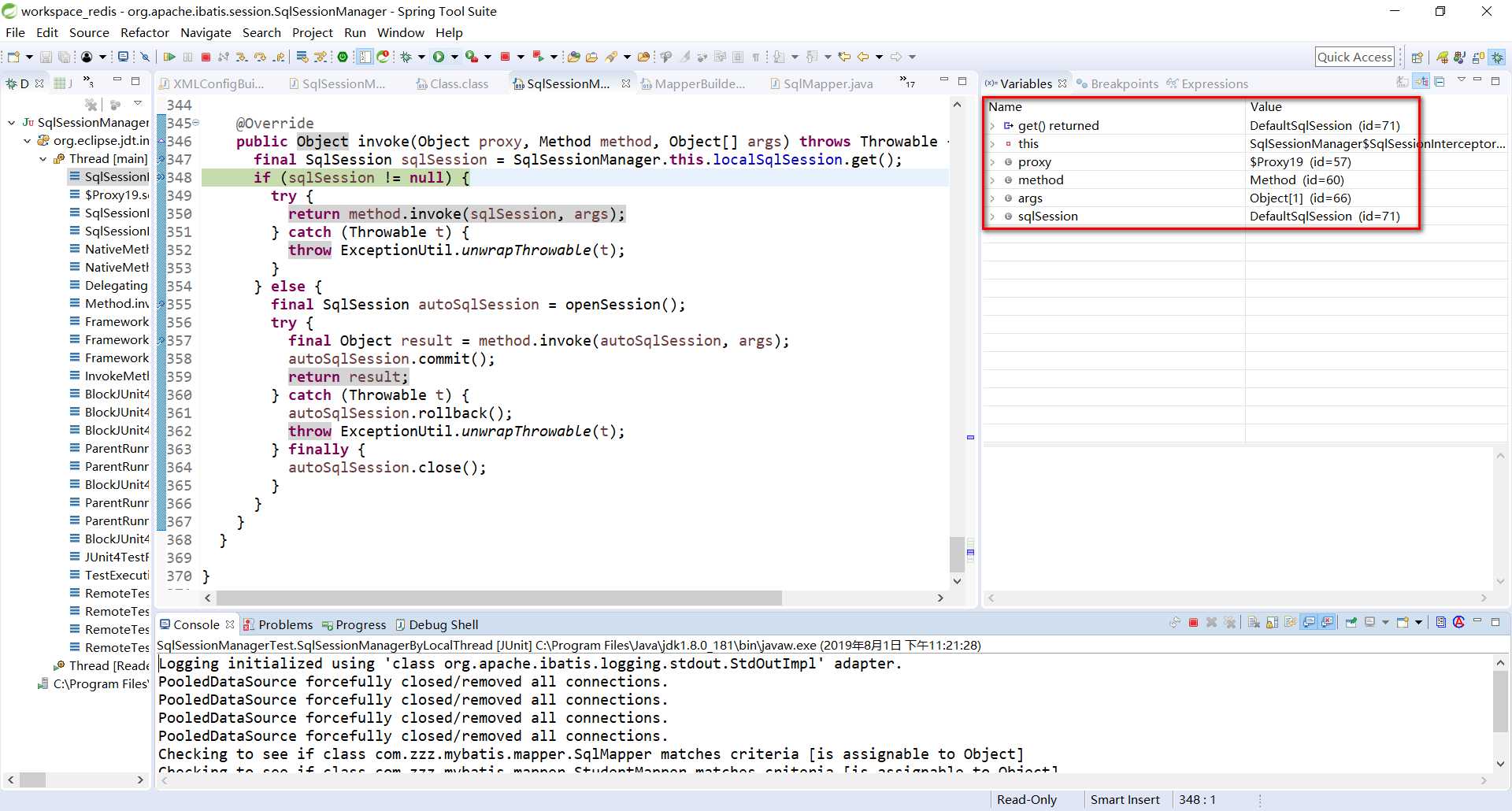Viewport: 1512px width, 811px height.
Task: Open the Problems tab
Action: [277, 624]
